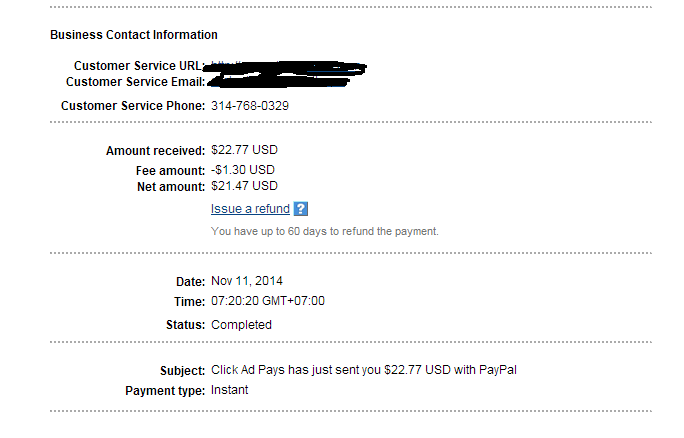Click the Subject label
This screenshot has width=684, height=438.
182,371
